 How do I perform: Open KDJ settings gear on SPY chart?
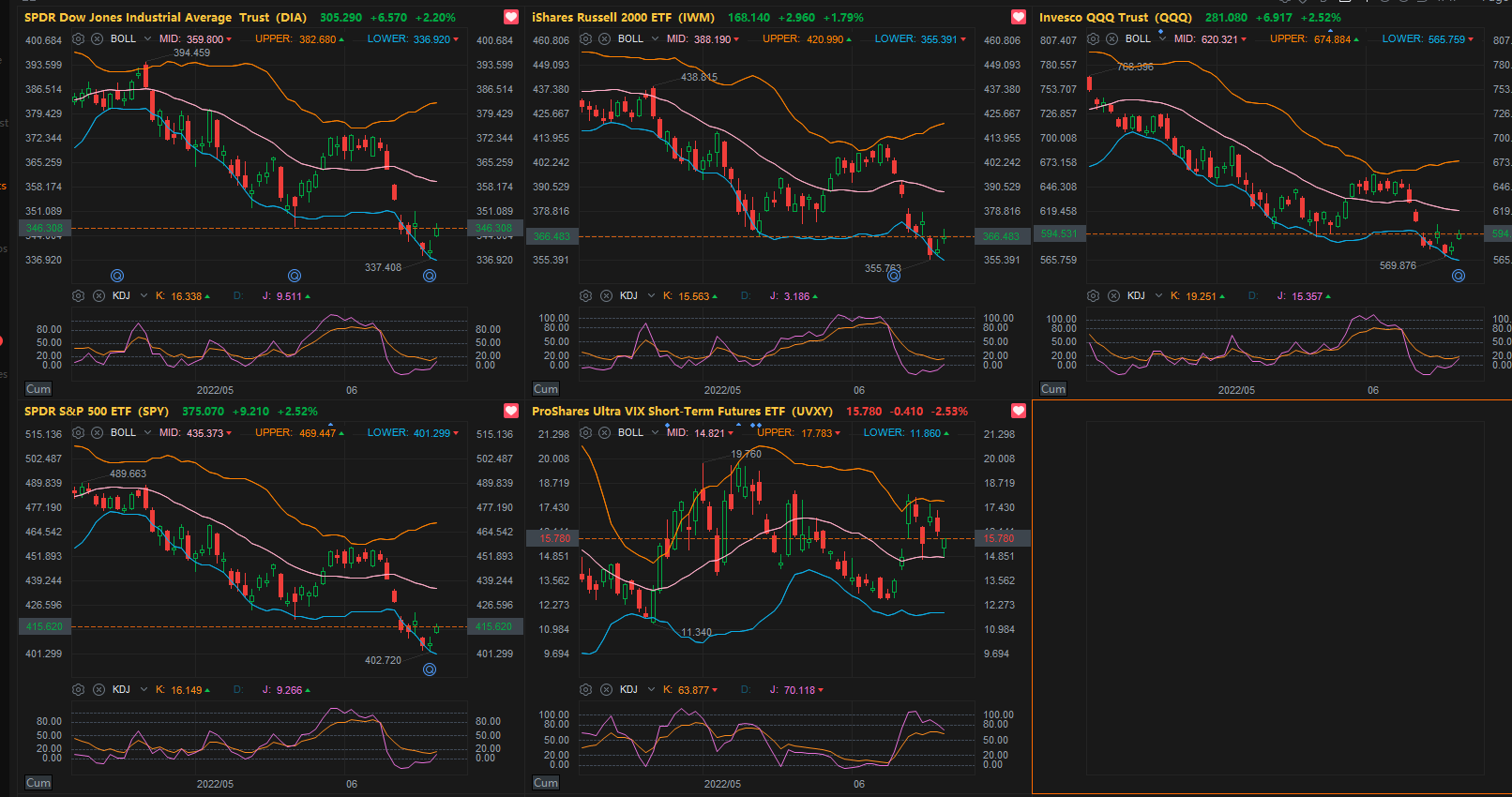(x=79, y=690)
